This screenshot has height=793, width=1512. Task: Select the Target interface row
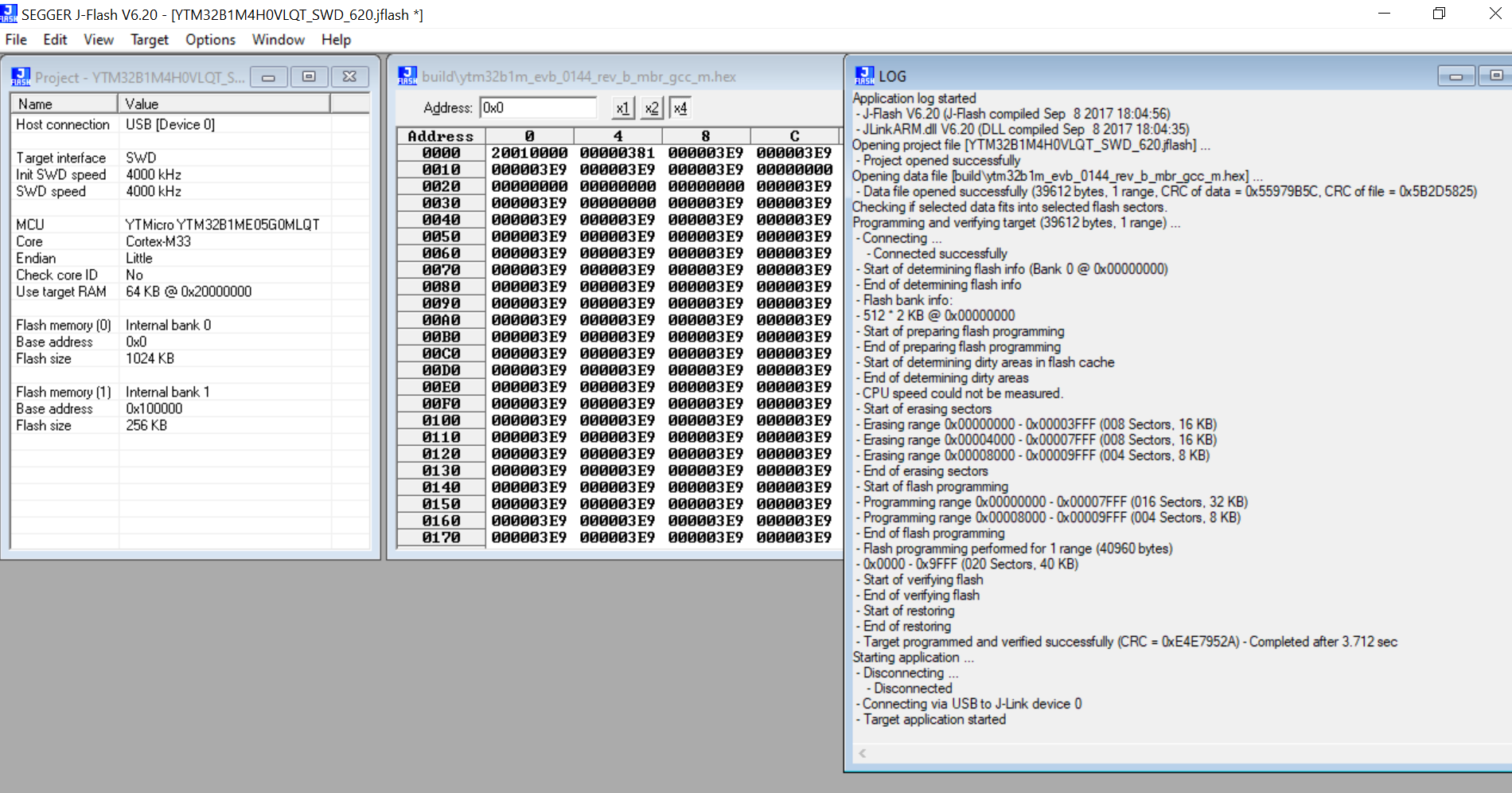pos(190,158)
